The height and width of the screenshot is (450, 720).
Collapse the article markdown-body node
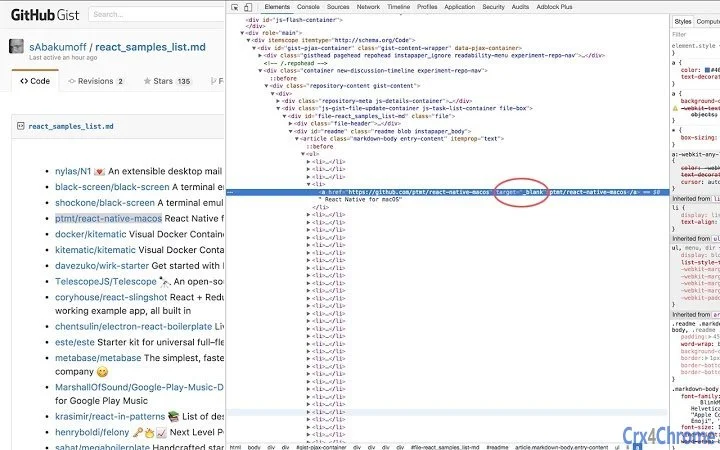[297, 138]
